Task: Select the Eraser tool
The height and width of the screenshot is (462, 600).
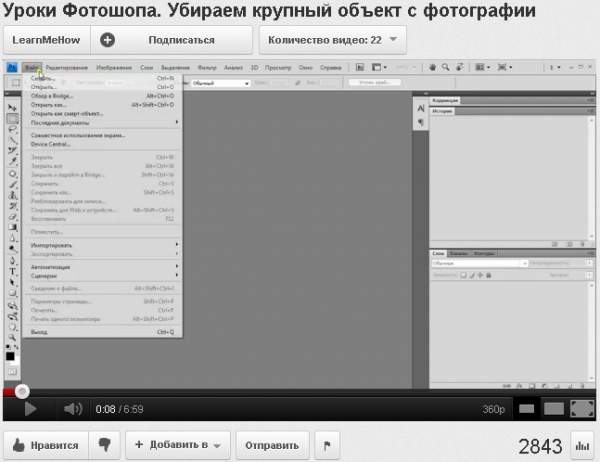Action: click(x=12, y=217)
